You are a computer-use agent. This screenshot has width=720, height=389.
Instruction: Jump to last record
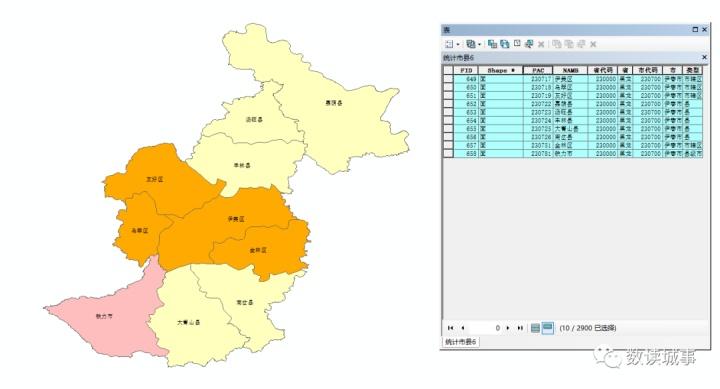[520, 328]
